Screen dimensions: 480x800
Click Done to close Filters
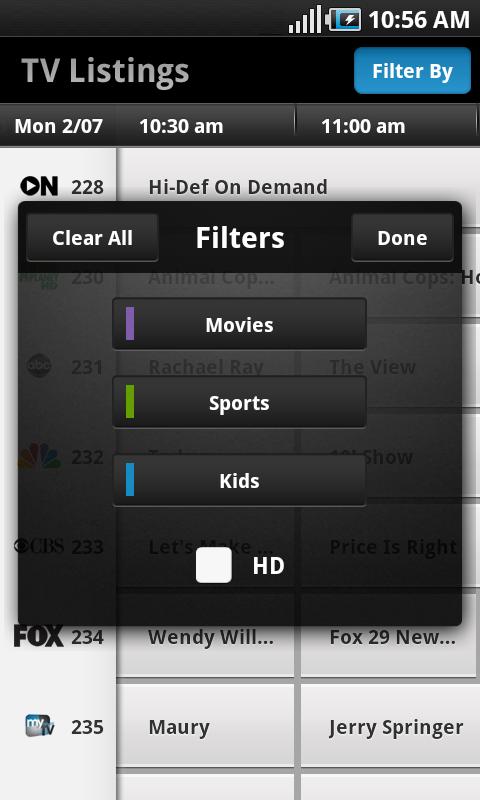pyautogui.click(x=402, y=238)
